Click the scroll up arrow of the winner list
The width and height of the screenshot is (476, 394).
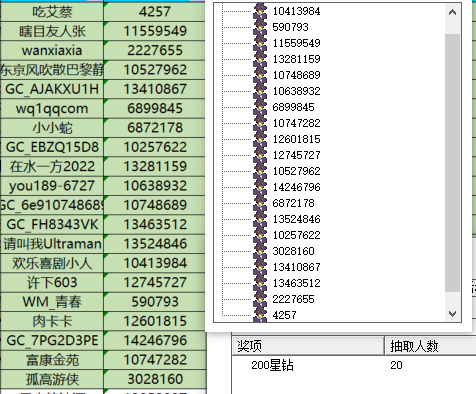[452, 12]
